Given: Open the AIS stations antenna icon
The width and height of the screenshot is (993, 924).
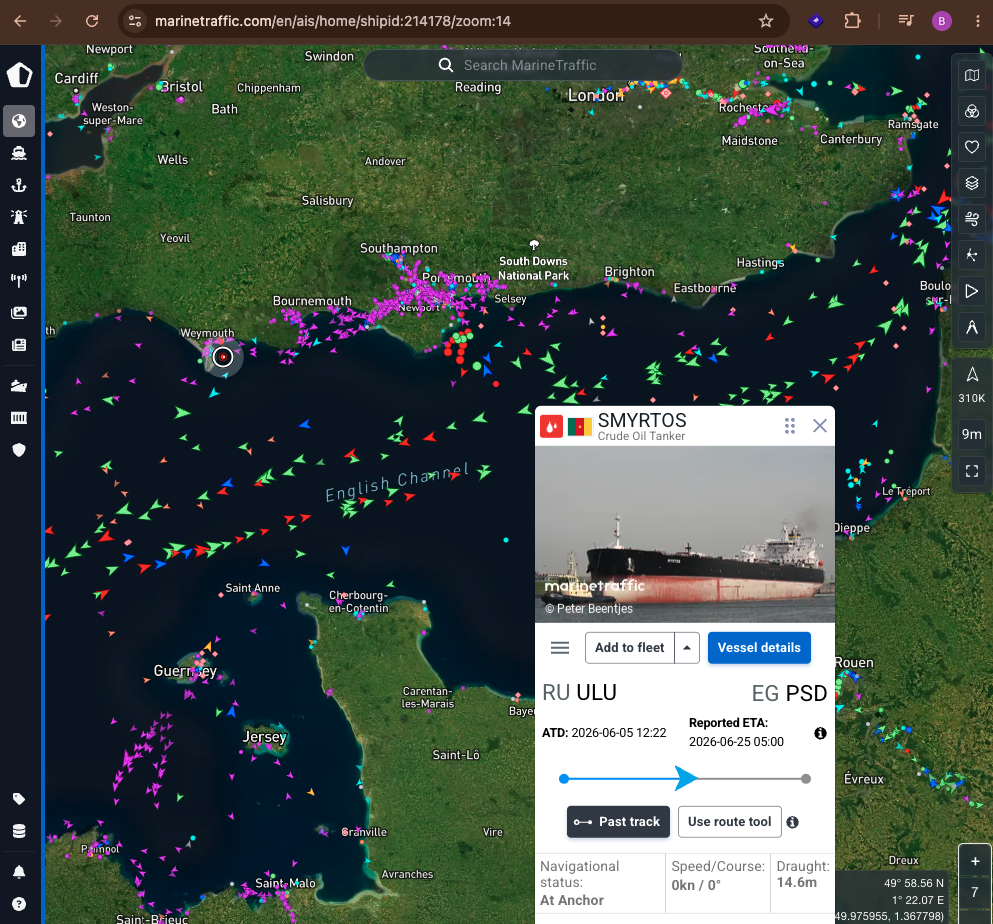Looking at the screenshot, I should pyautogui.click(x=19, y=281).
